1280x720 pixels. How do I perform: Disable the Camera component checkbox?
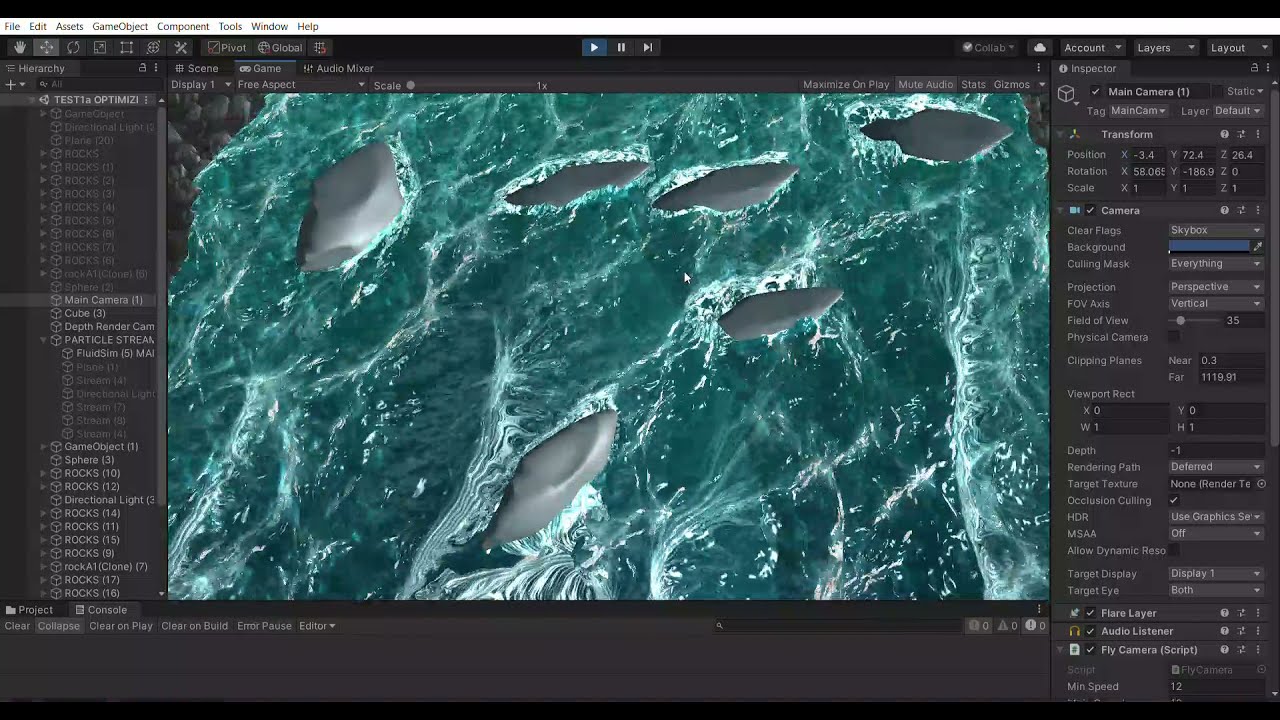click(1090, 210)
